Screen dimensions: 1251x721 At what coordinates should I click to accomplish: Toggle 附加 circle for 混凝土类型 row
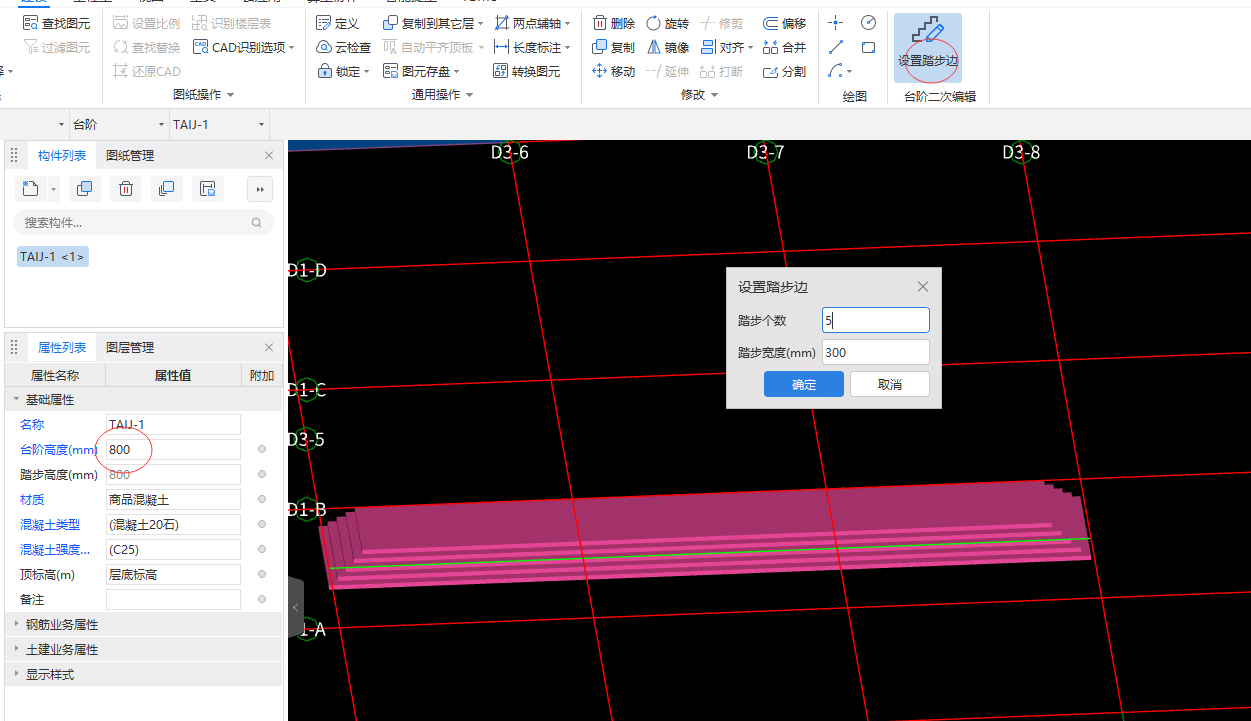click(262, 525)
